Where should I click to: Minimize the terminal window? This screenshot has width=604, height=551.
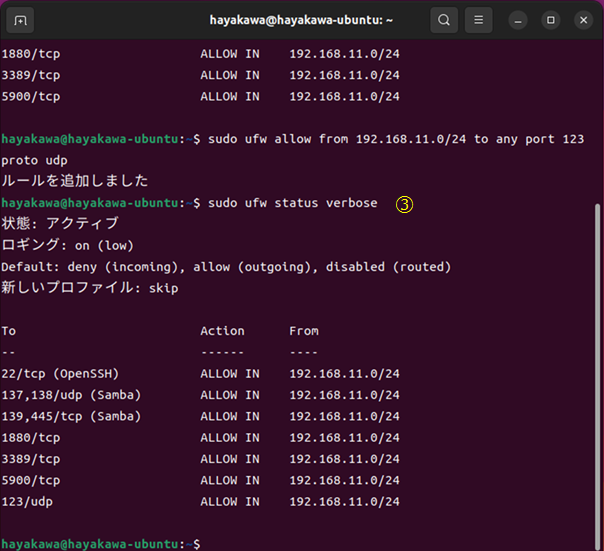[x=518, y=20]
